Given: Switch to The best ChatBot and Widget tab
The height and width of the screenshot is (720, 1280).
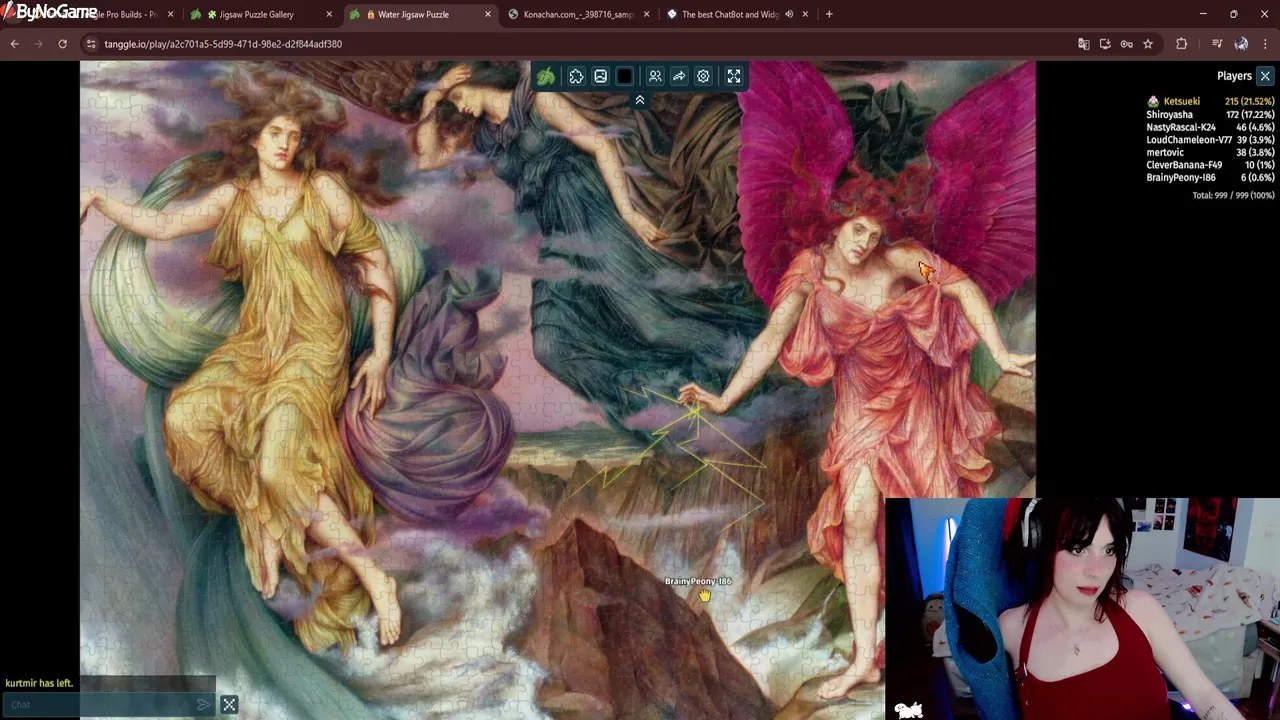Looking at the screenshot, I should point(729,14).
